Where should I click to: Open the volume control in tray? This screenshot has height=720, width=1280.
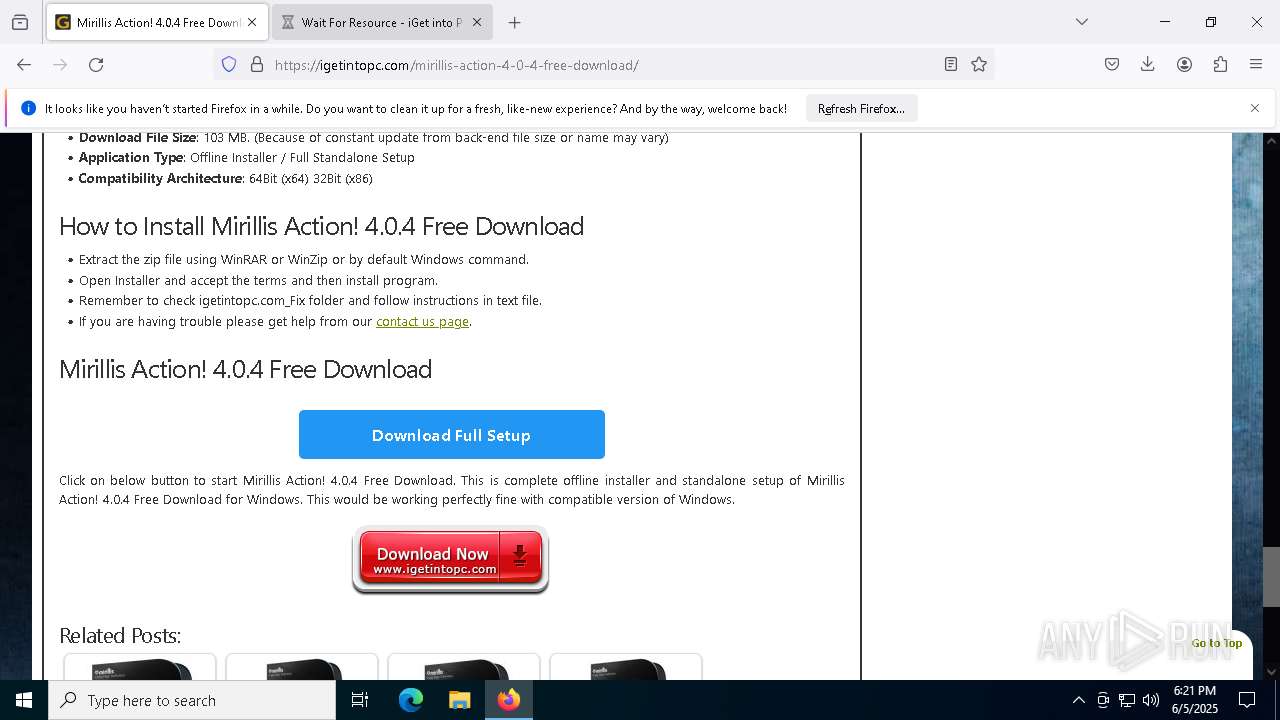tap(1151, 700)
